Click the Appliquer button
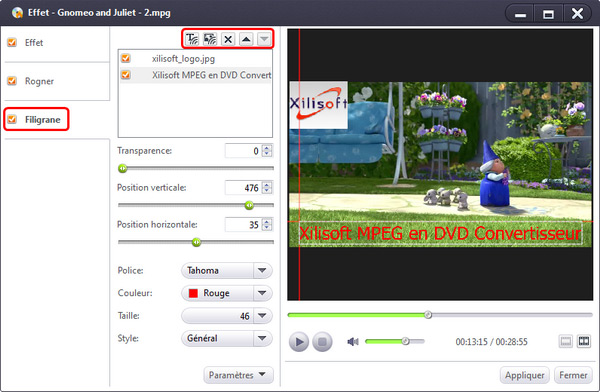Screen dimensions: 600x392 coord(525,375)
